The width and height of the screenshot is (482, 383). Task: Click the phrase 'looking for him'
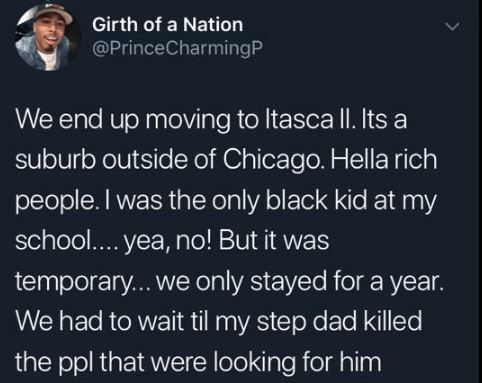(x=297, y=362)
